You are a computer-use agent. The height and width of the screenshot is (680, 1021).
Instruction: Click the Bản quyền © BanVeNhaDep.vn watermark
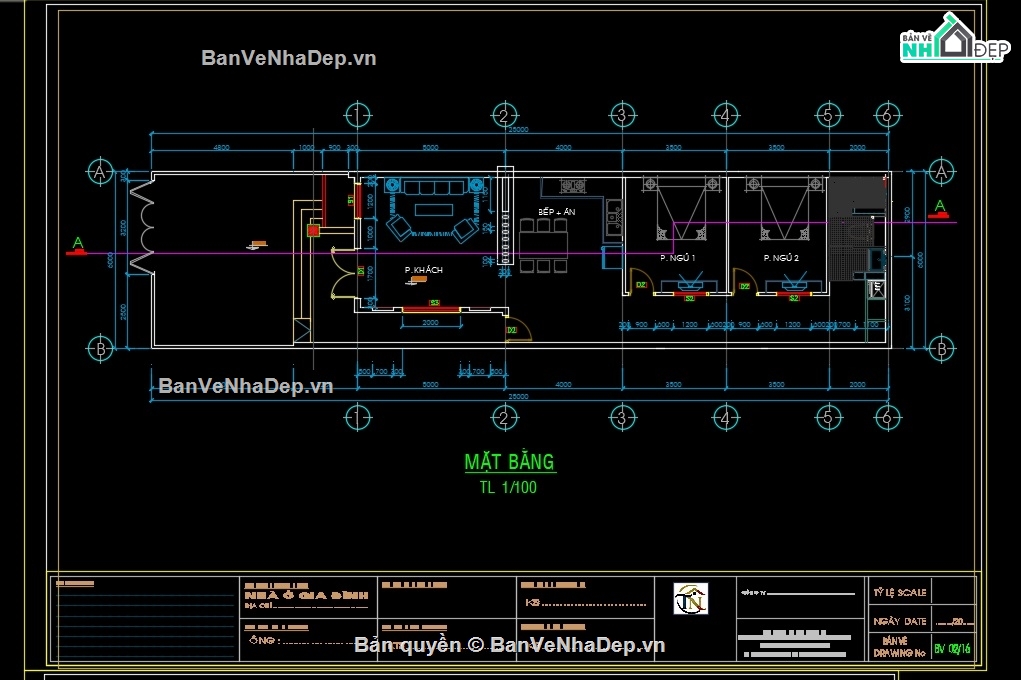click(x=510, y=645)
